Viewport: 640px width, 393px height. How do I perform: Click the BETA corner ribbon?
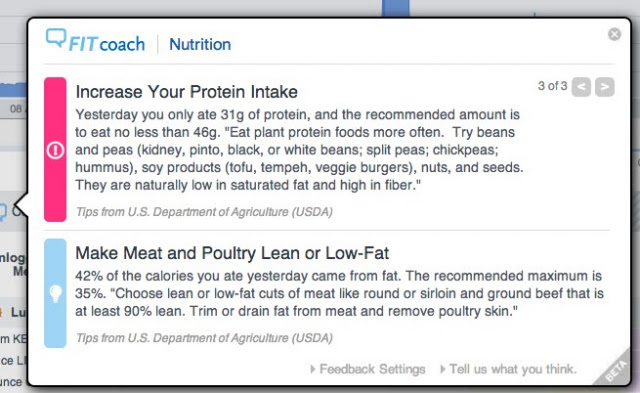614,369
